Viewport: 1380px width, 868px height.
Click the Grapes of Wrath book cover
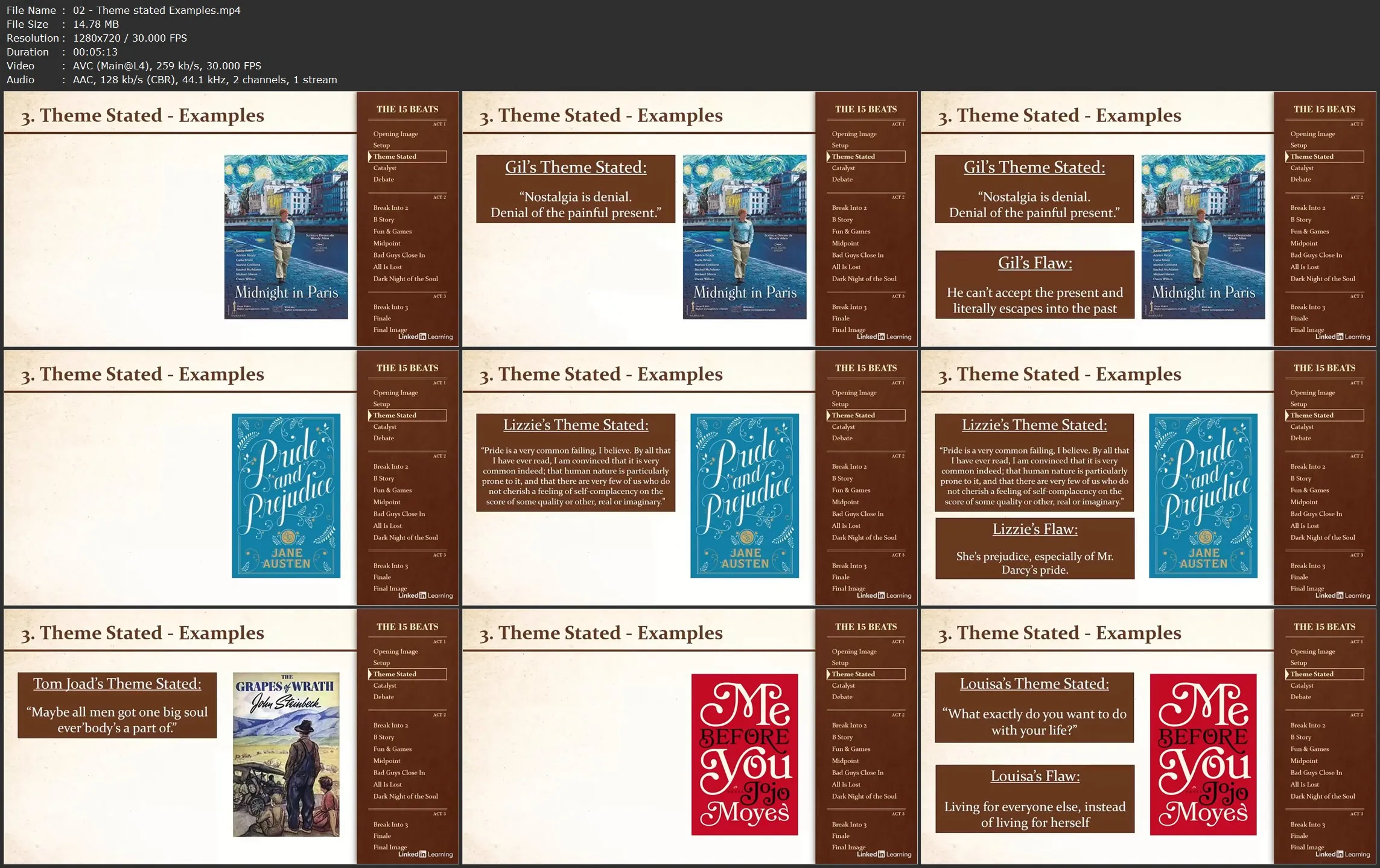286,755
